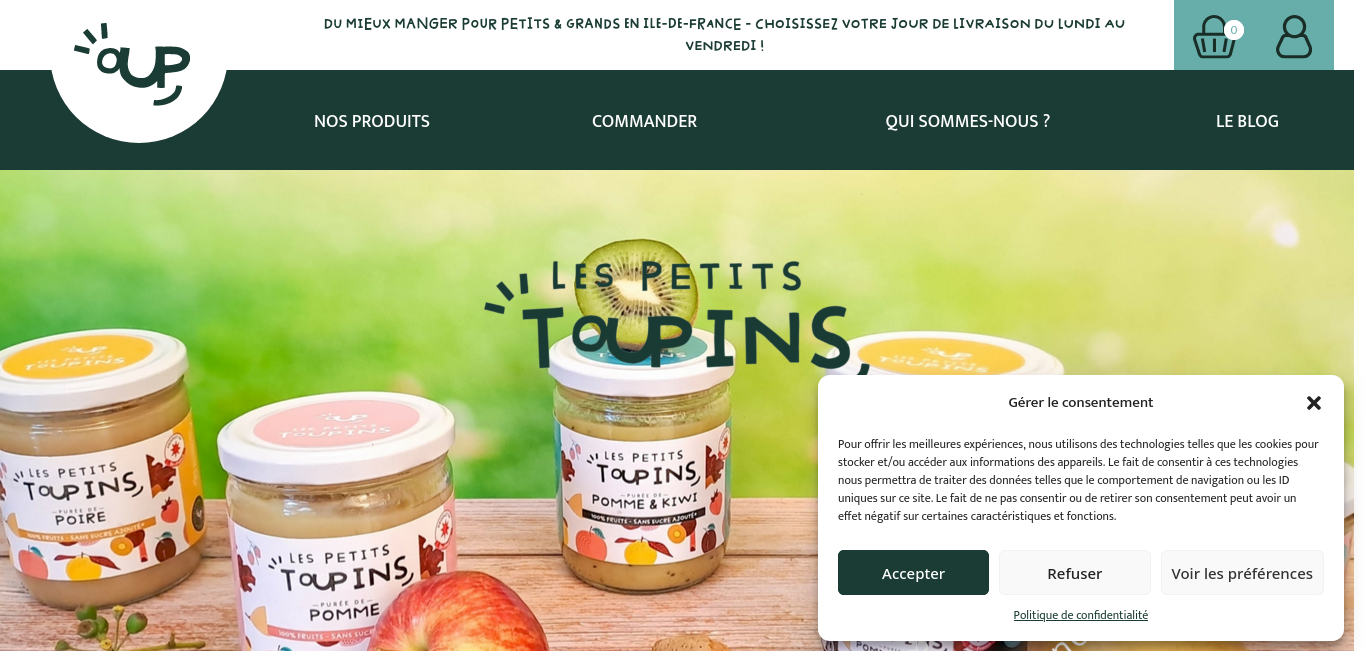This screenshot has height=651, width=1366.
Task: Open the Nos Produits menu
Action: tap(372, 121)
